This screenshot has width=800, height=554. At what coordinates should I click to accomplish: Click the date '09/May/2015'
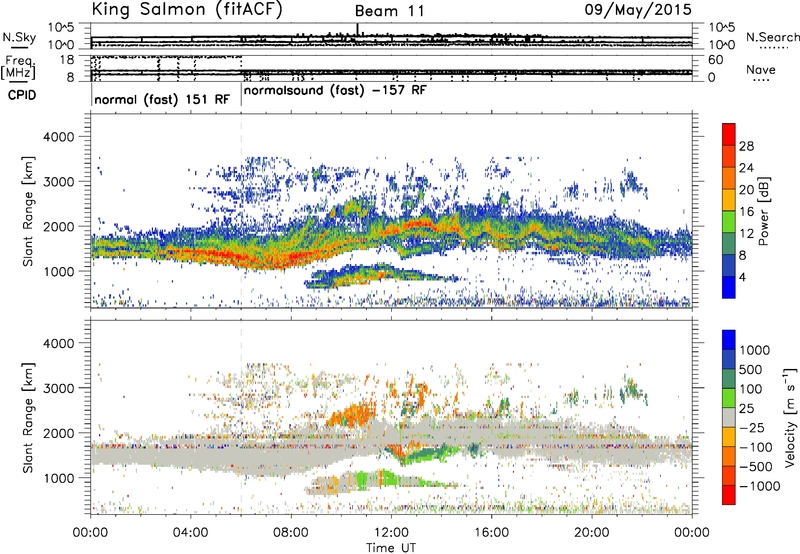pos(638,9)
